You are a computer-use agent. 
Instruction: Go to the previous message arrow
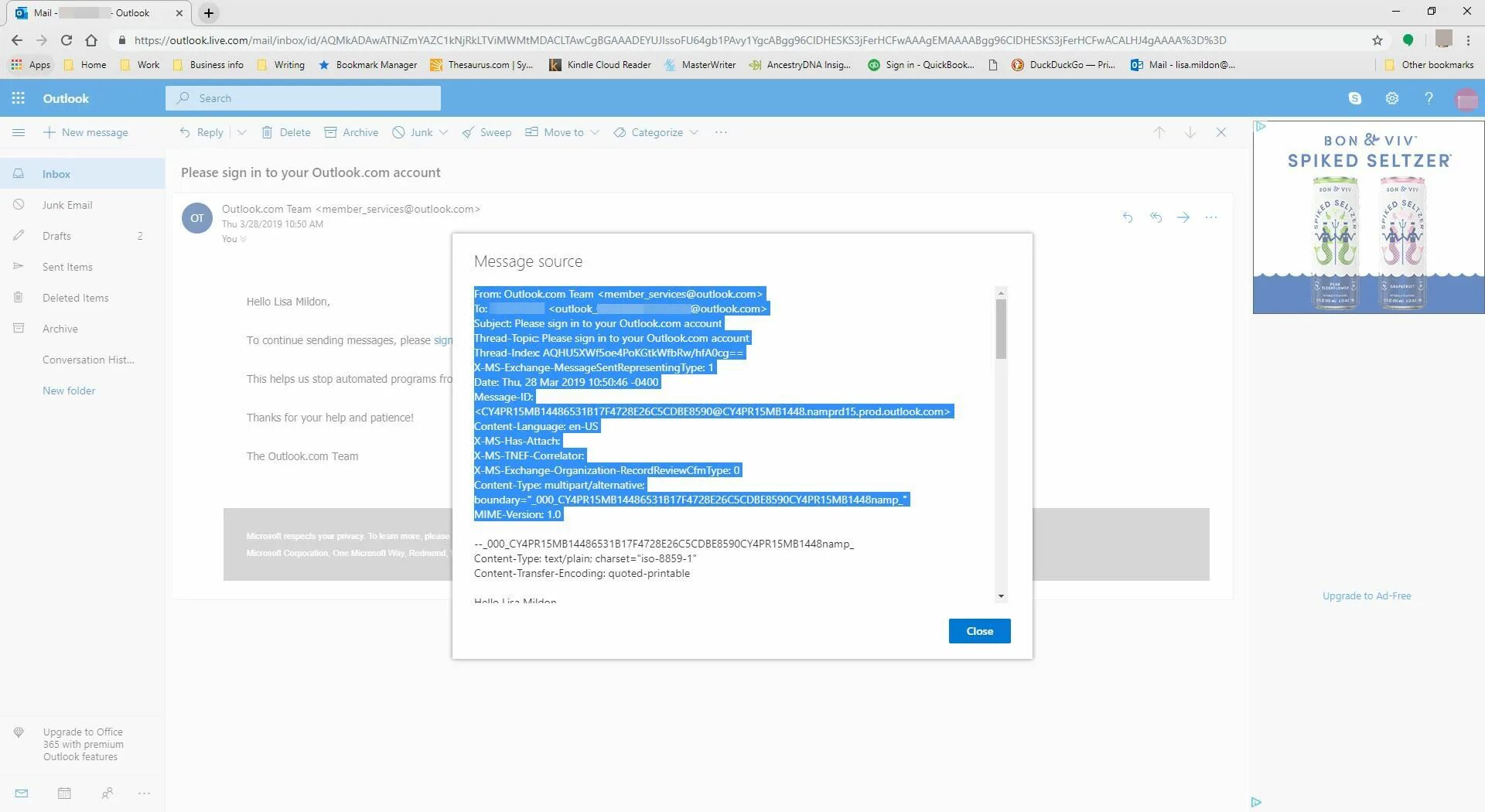[x=1159, y=132]
